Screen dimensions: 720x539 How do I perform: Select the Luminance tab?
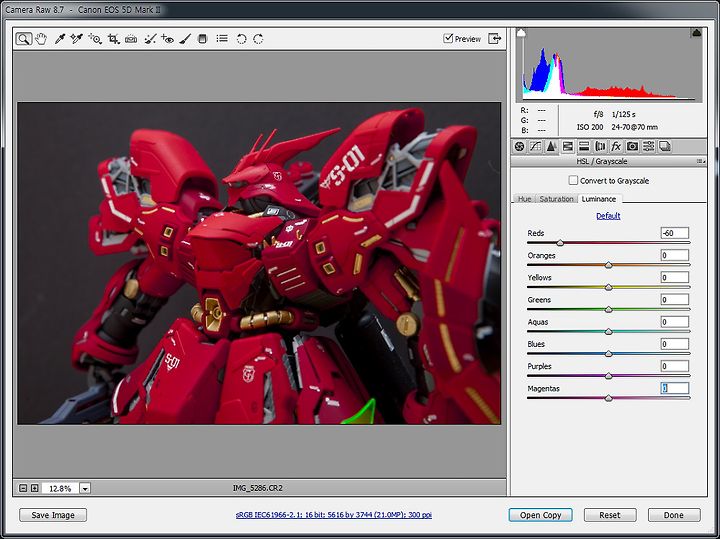point(599,199)
